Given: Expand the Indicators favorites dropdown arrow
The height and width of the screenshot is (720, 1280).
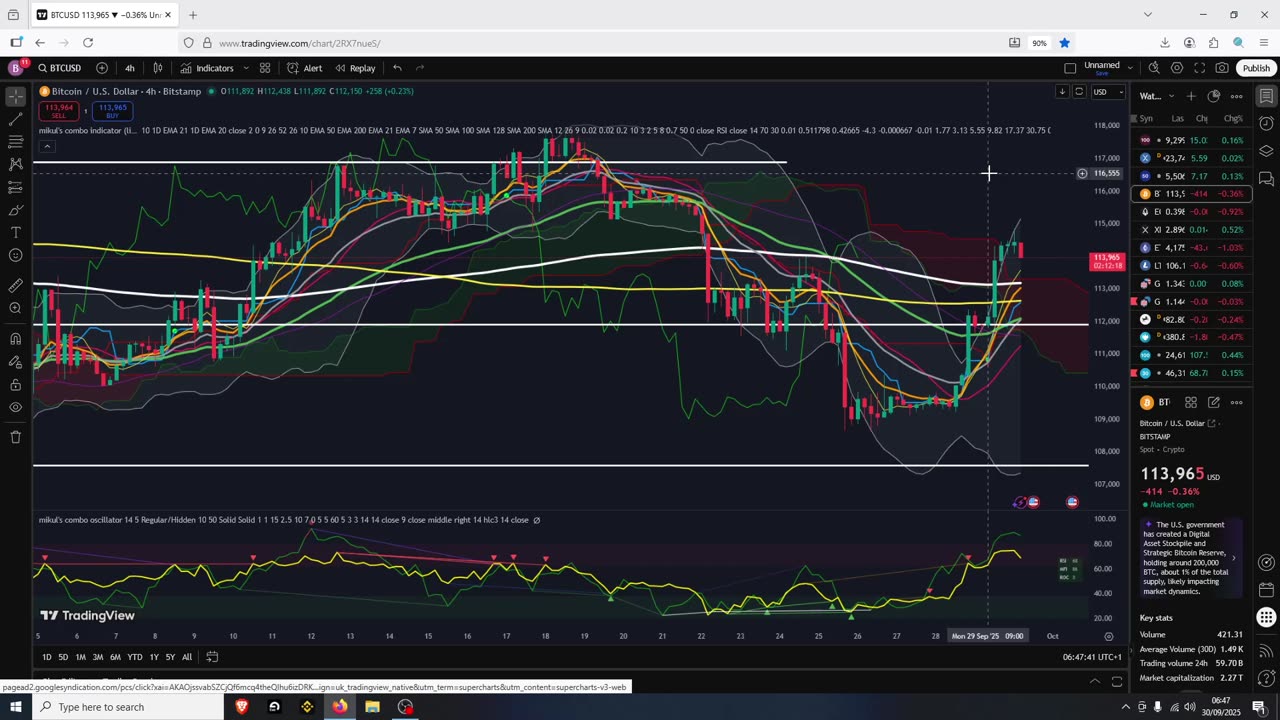Looking at the screenshot, I should (244, 68).
